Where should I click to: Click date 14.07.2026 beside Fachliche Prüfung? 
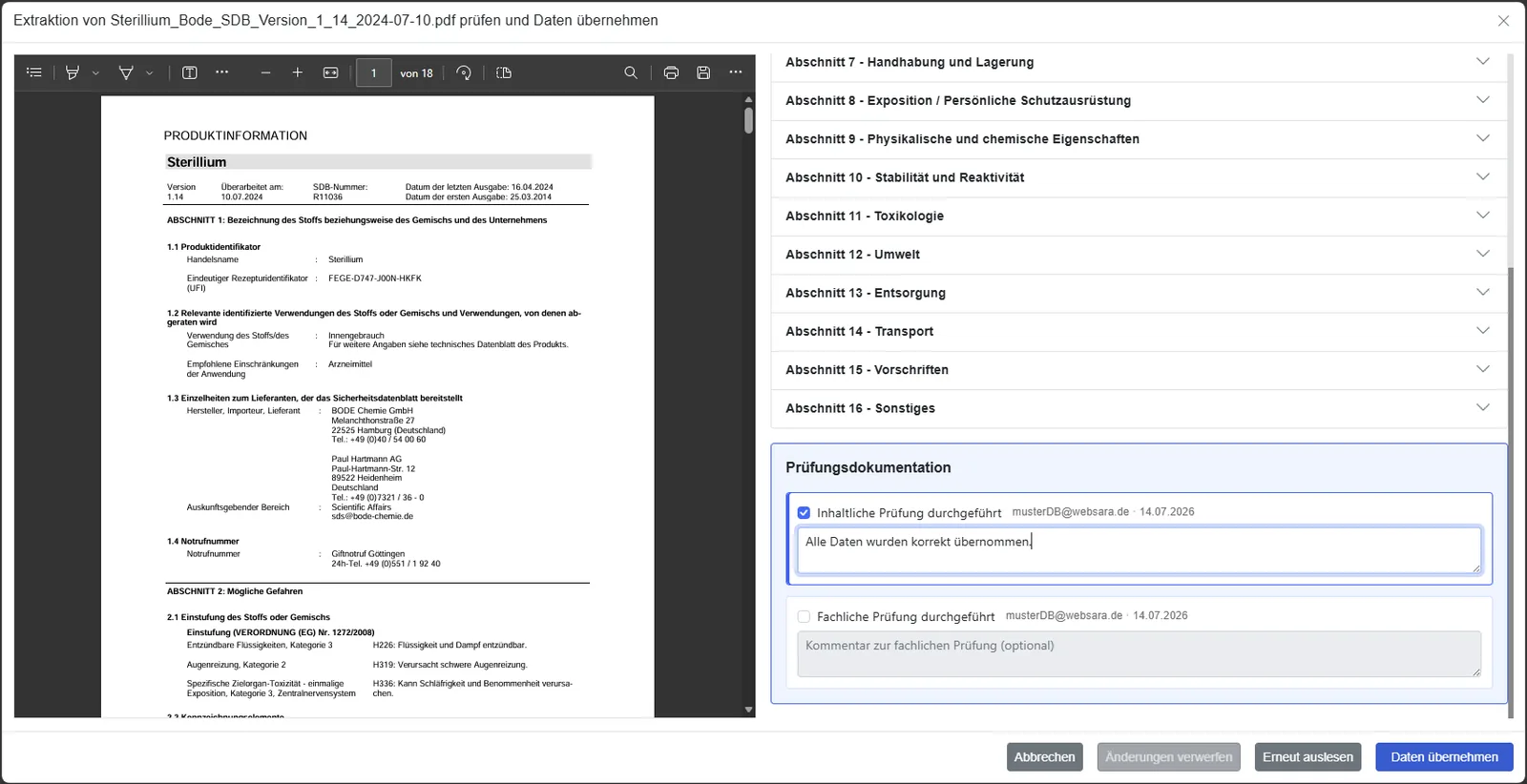pos(1161,616)
